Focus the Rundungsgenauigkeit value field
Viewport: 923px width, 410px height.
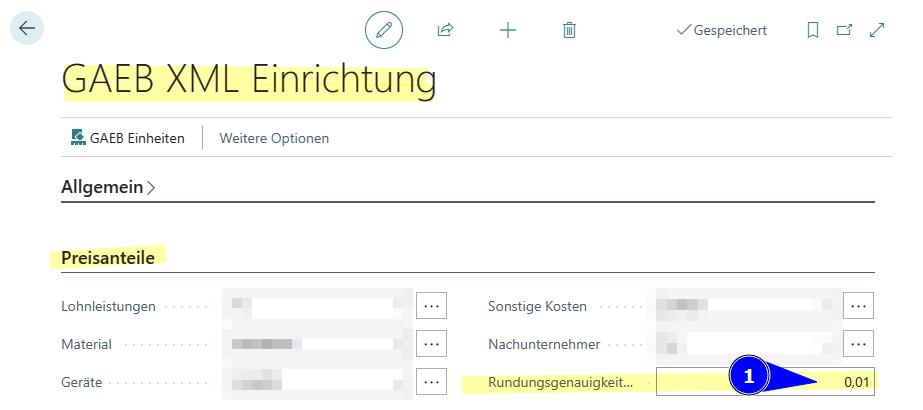coord(765,382)
